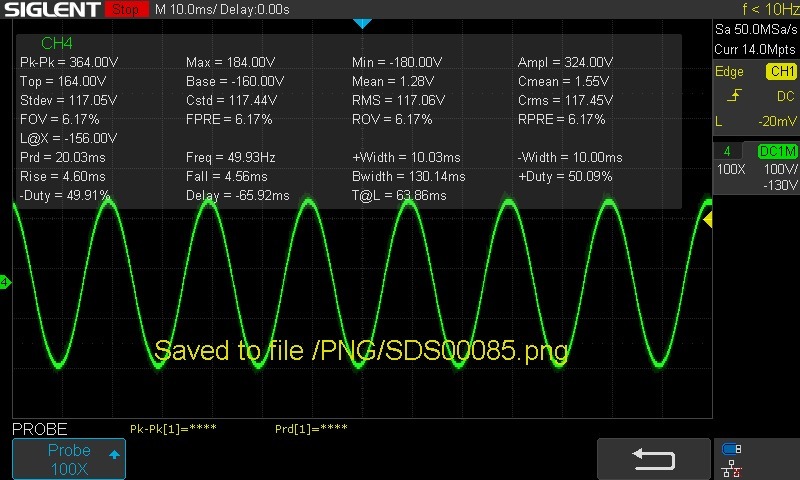
Task: Click the Base = -160.00V measurement
Action: (x=235, y=81)
